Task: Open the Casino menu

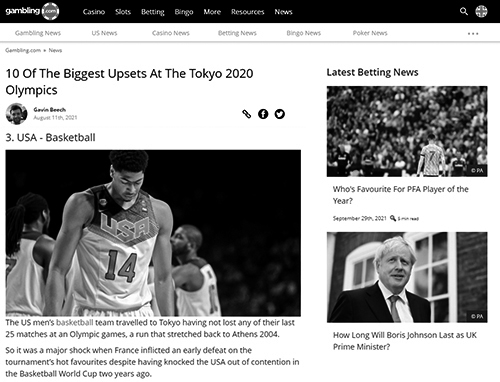Action: coord(94,12)
